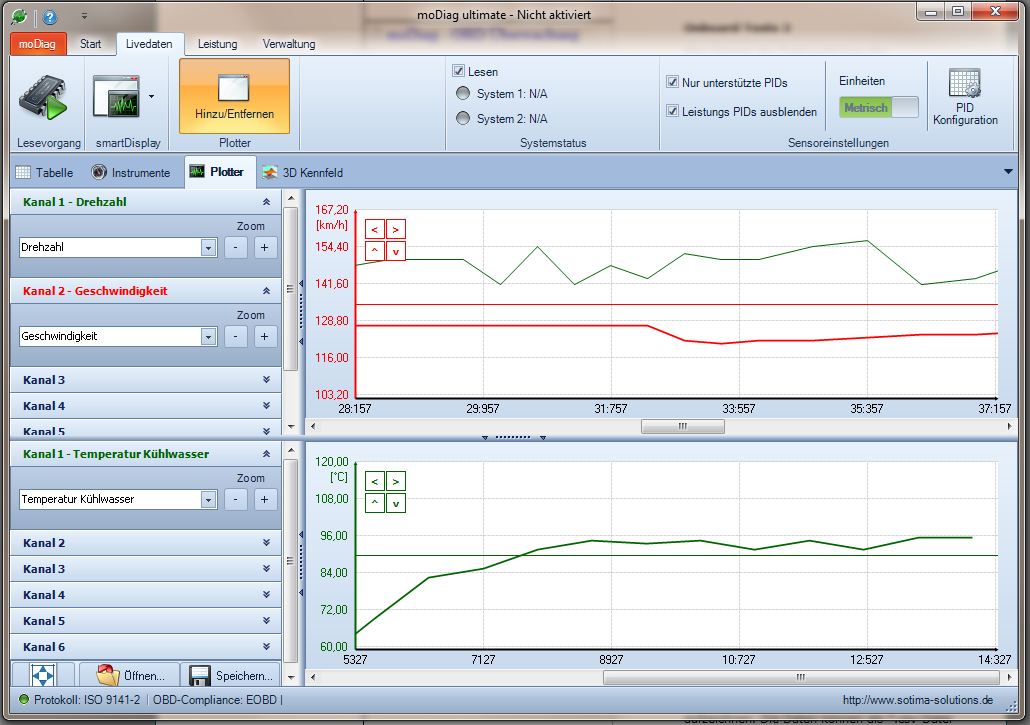
Task: Pan the green lower plot left with the arrow
Action: tap(375, 482)
